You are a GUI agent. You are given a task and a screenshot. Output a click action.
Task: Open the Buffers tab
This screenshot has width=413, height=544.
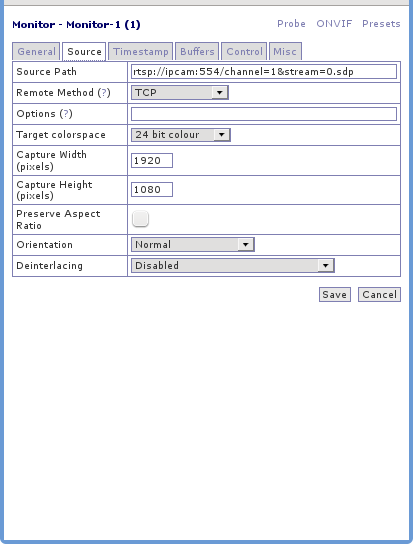(x=197, y=52)
